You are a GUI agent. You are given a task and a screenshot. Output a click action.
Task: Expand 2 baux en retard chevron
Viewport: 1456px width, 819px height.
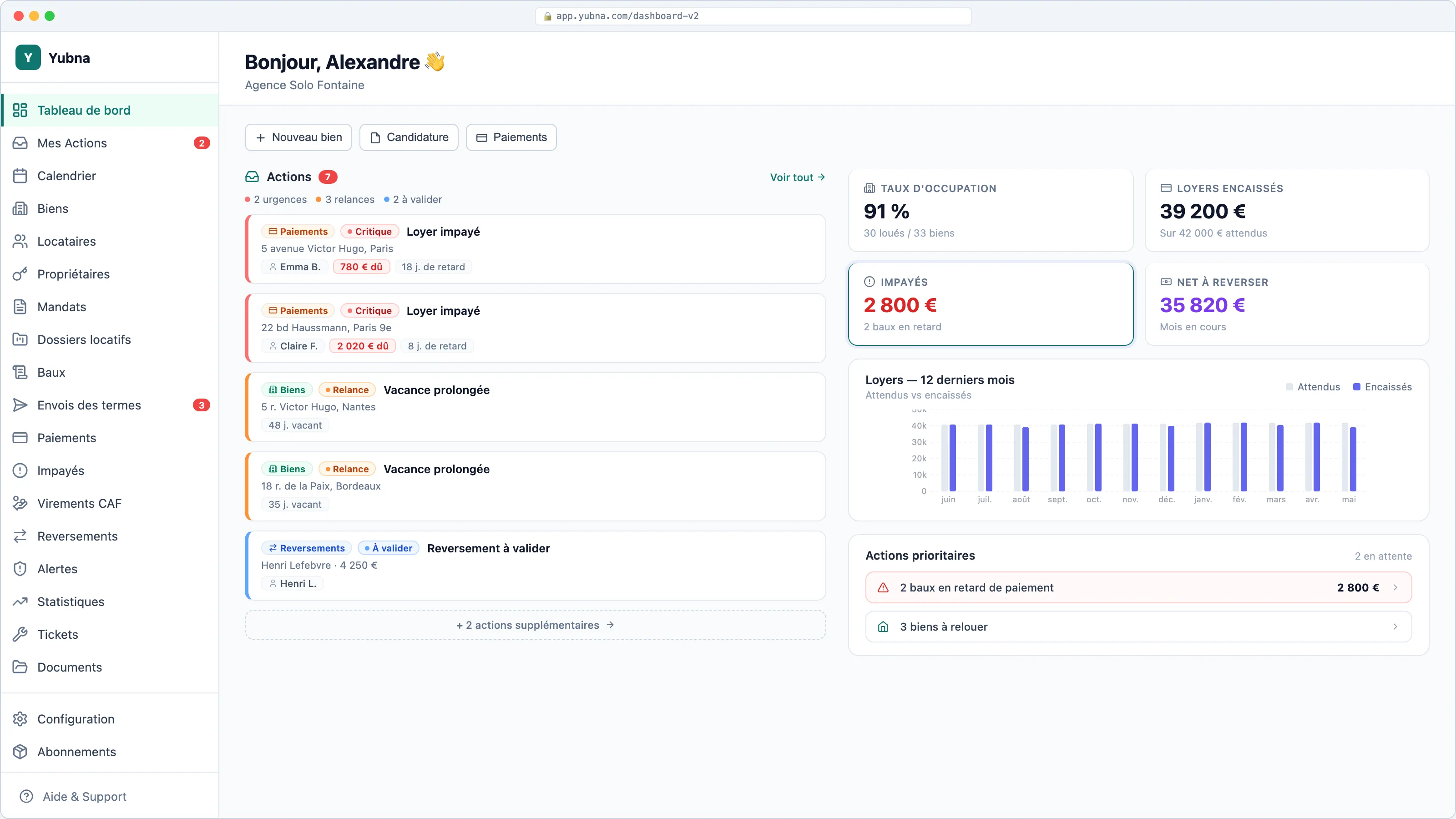tap(1395, 588)
